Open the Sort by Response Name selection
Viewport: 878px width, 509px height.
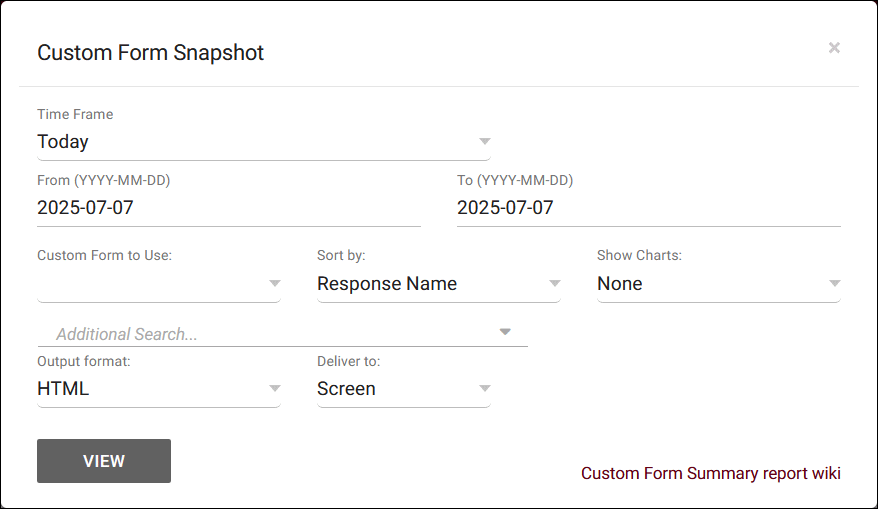pyautogui.click(x=428, y=284)
